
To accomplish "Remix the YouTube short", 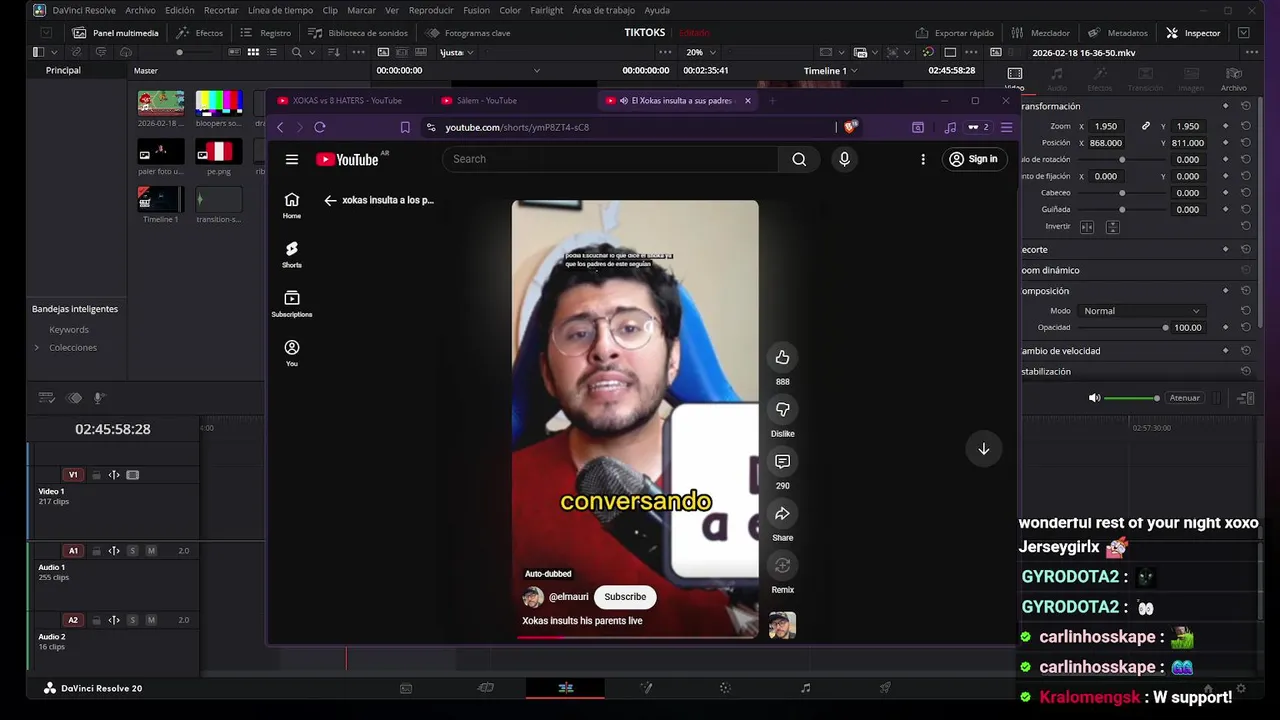I will (782, 566).
